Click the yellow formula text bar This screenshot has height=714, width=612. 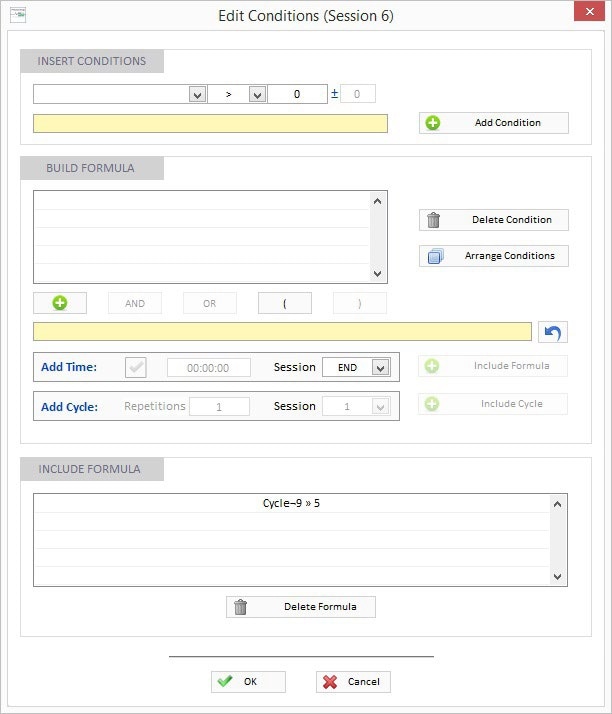click(282, 332)
